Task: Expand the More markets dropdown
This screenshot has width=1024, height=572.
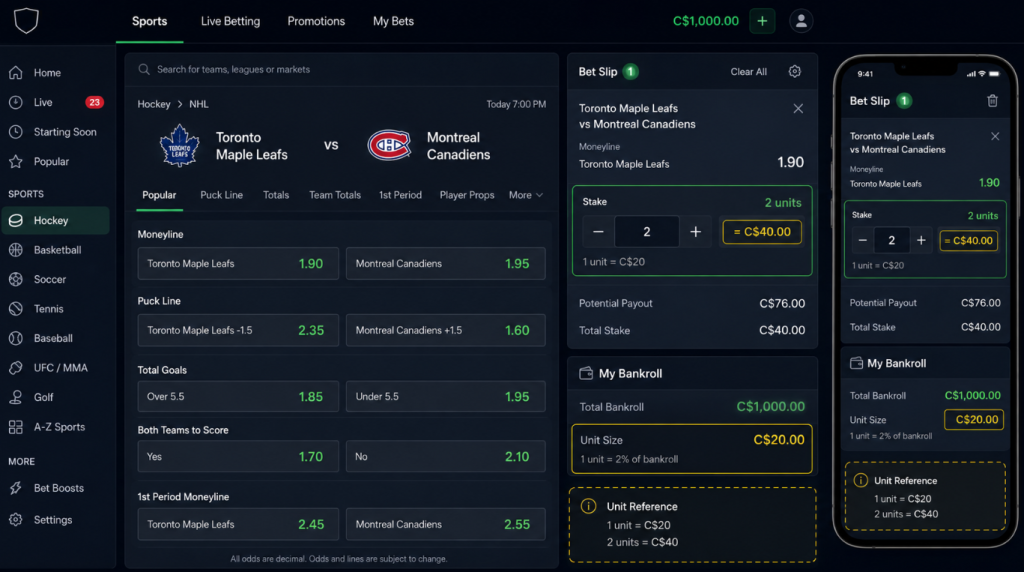Action: [526, 195]
